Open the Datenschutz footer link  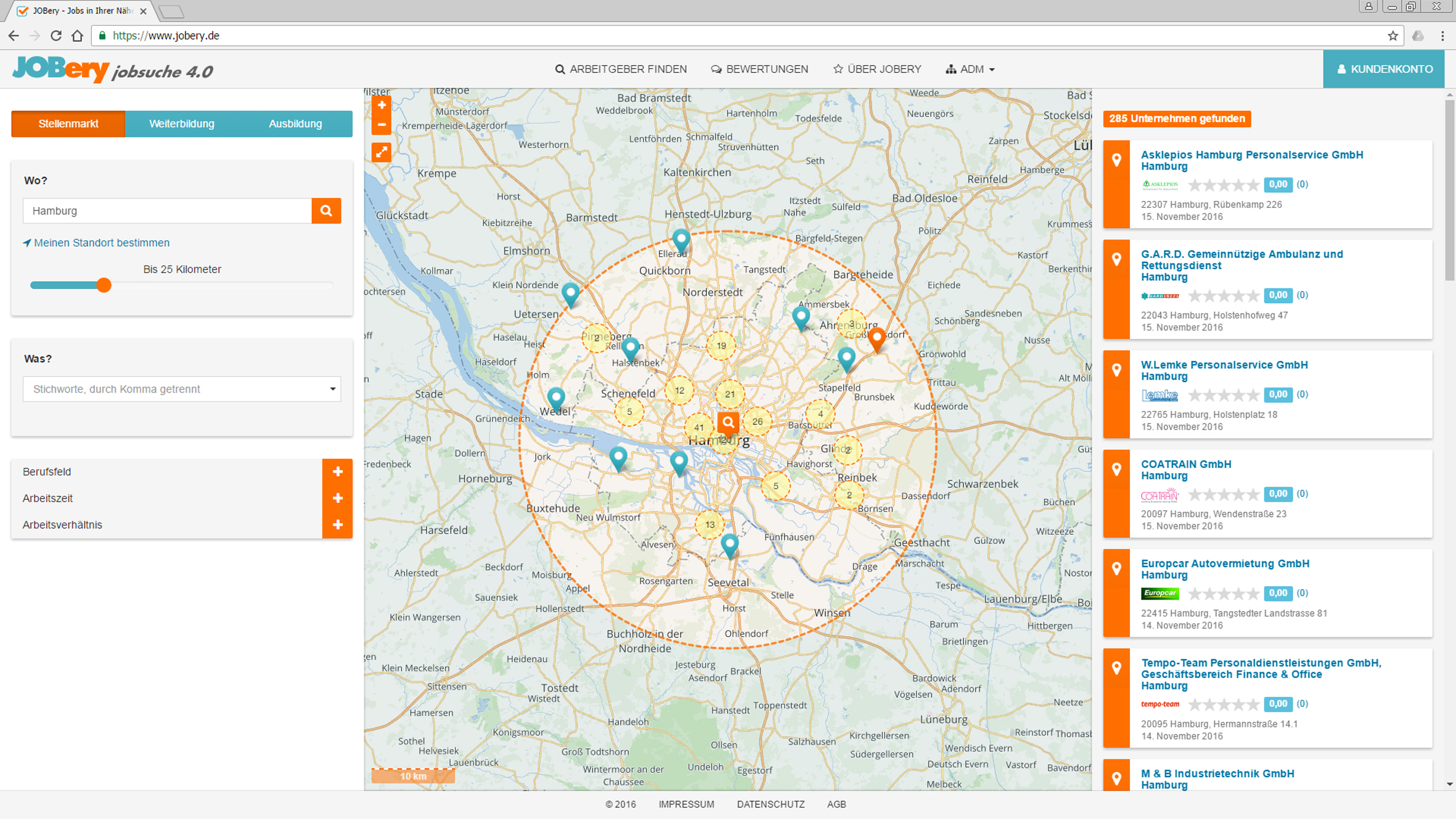(771, 804)
